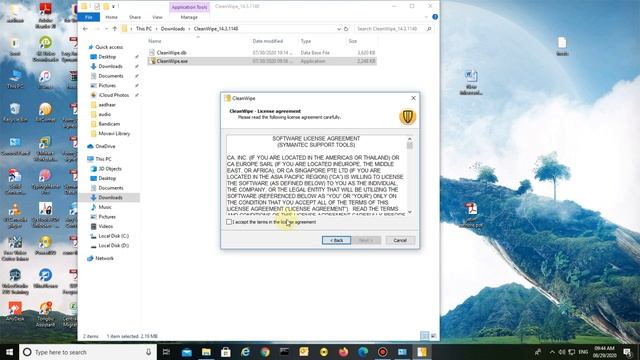Open Mail app from taskbar
The height and width of the screenshot is (360, 640).
point(187,352)
